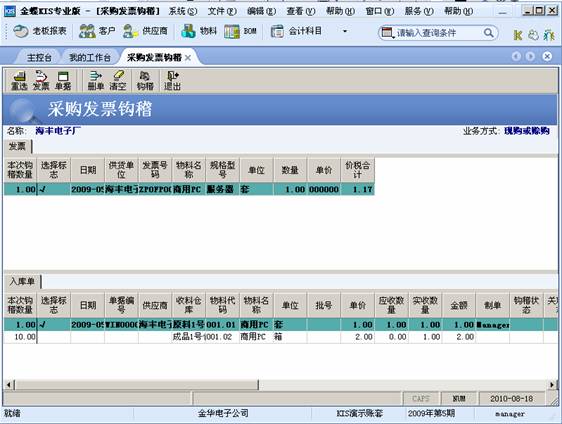Screen dimensions: 562x424
Task: Open the 系统(S) menu
Action: (x=183, y=11)
